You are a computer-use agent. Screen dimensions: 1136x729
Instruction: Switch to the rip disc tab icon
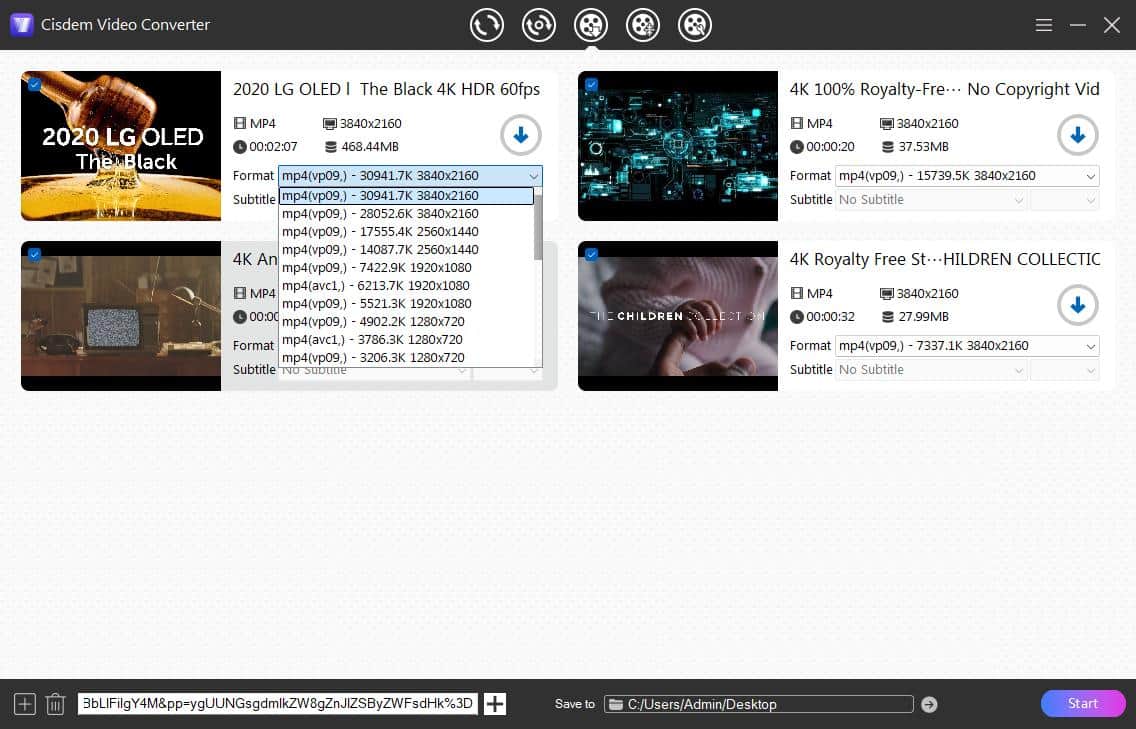tap(539, 25)
